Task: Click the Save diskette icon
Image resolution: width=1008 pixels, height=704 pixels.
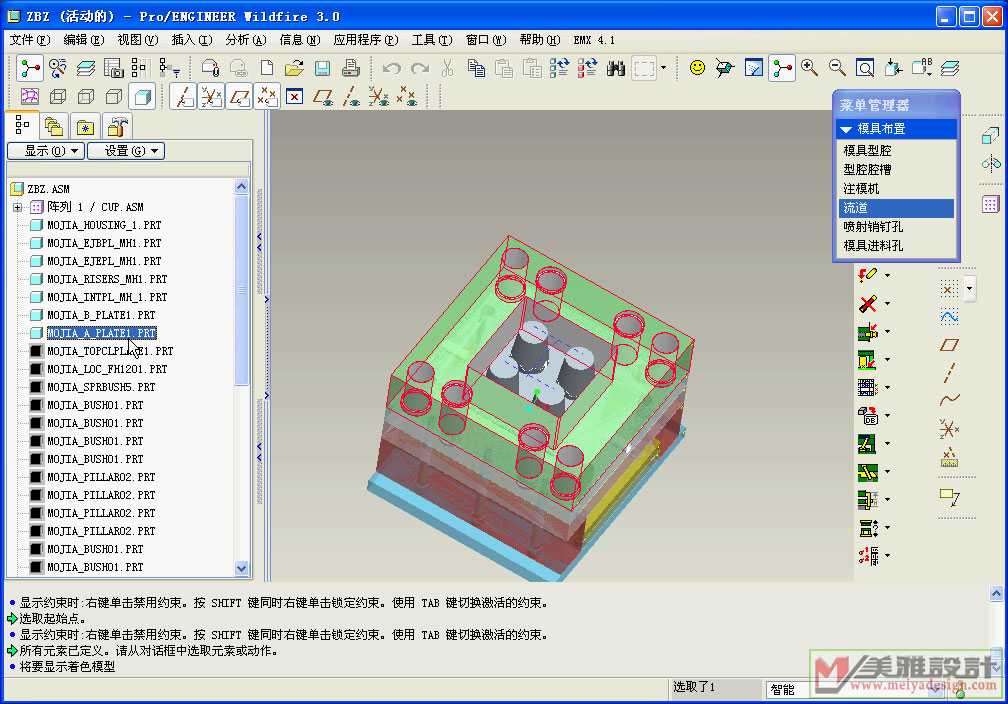Action: coord(323,68)
